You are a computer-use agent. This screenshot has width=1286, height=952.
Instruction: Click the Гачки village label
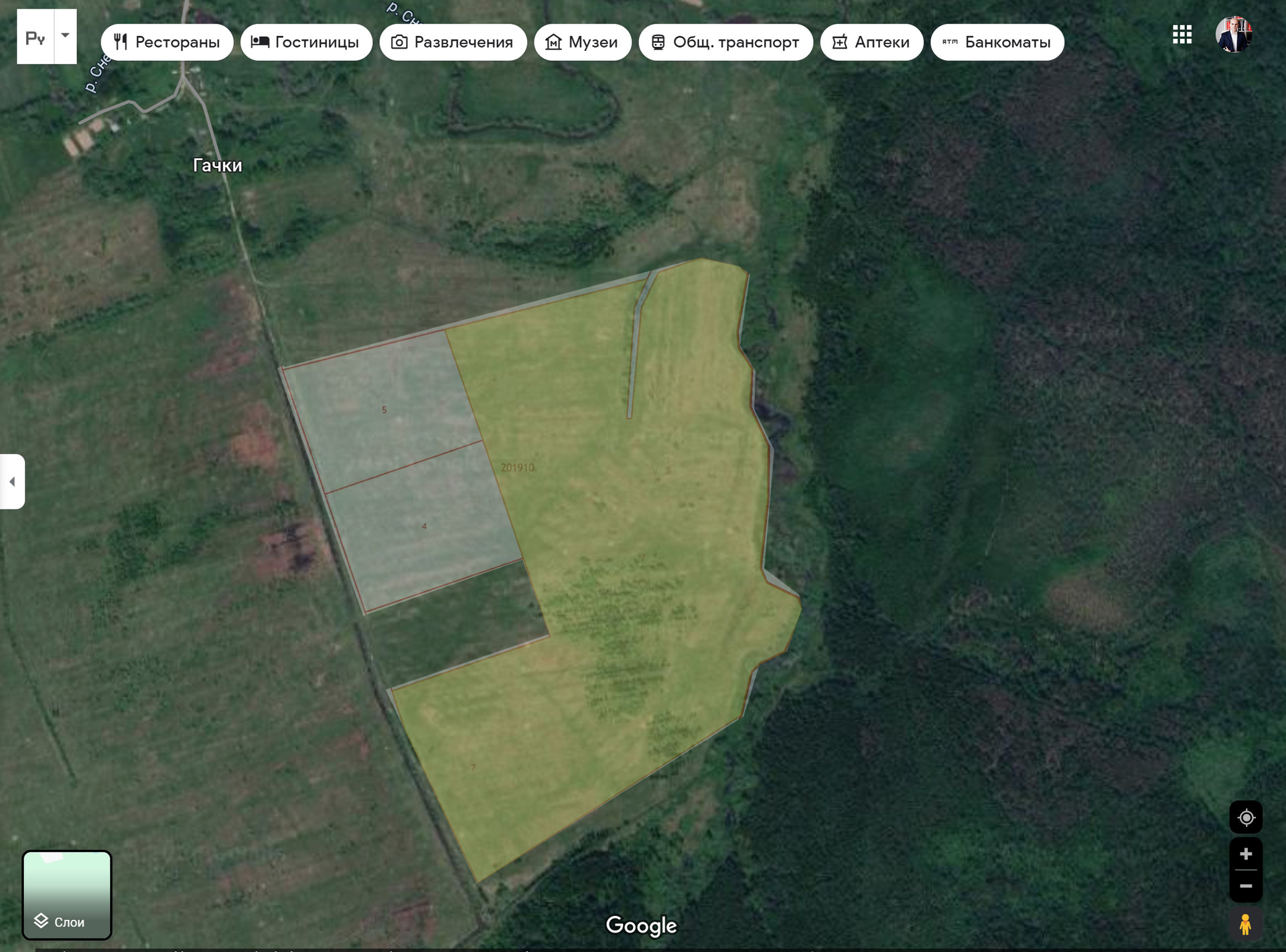point(217,165)
